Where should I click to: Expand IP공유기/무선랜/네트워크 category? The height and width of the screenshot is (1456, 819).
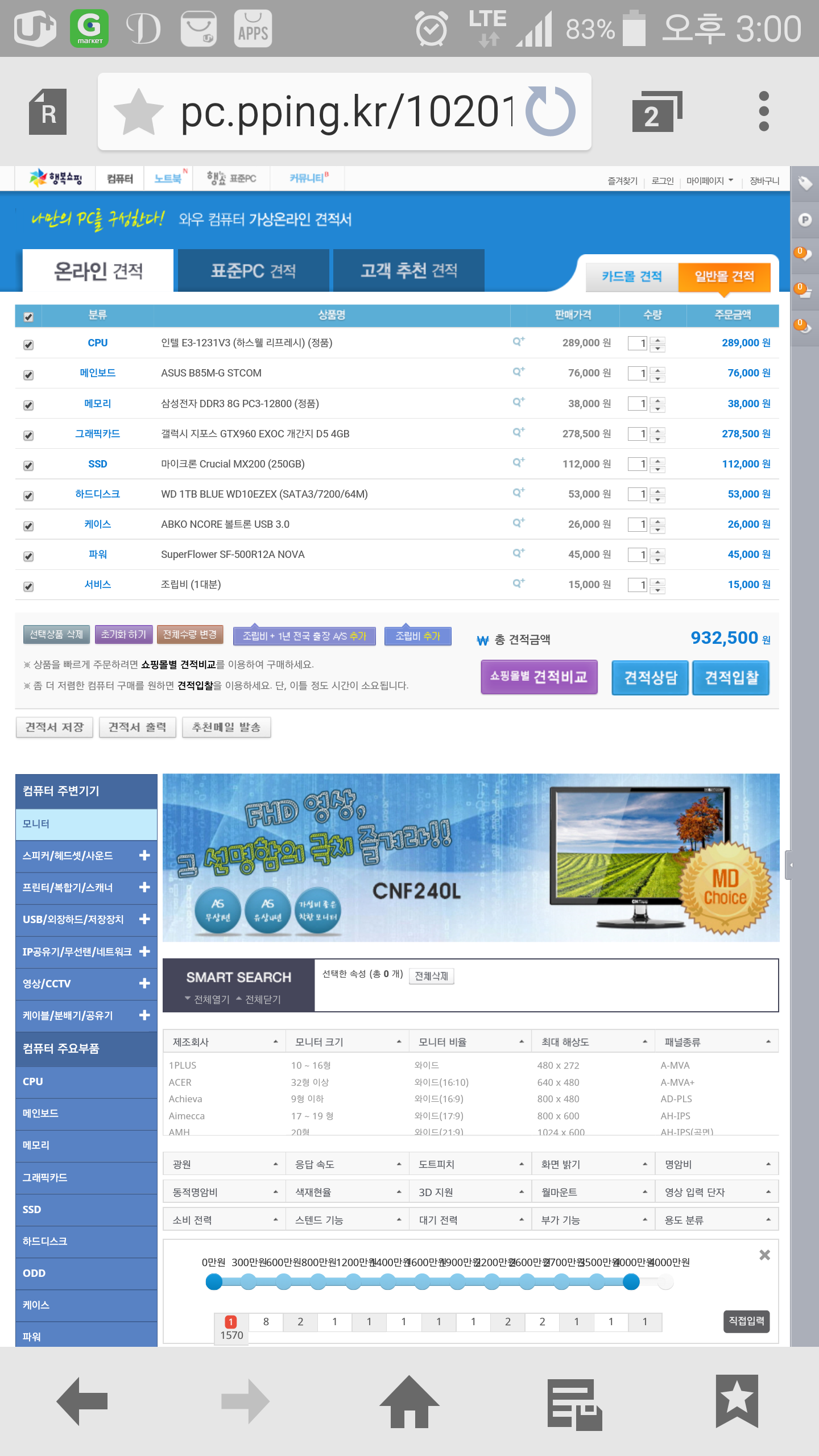(x=144, y=951)
